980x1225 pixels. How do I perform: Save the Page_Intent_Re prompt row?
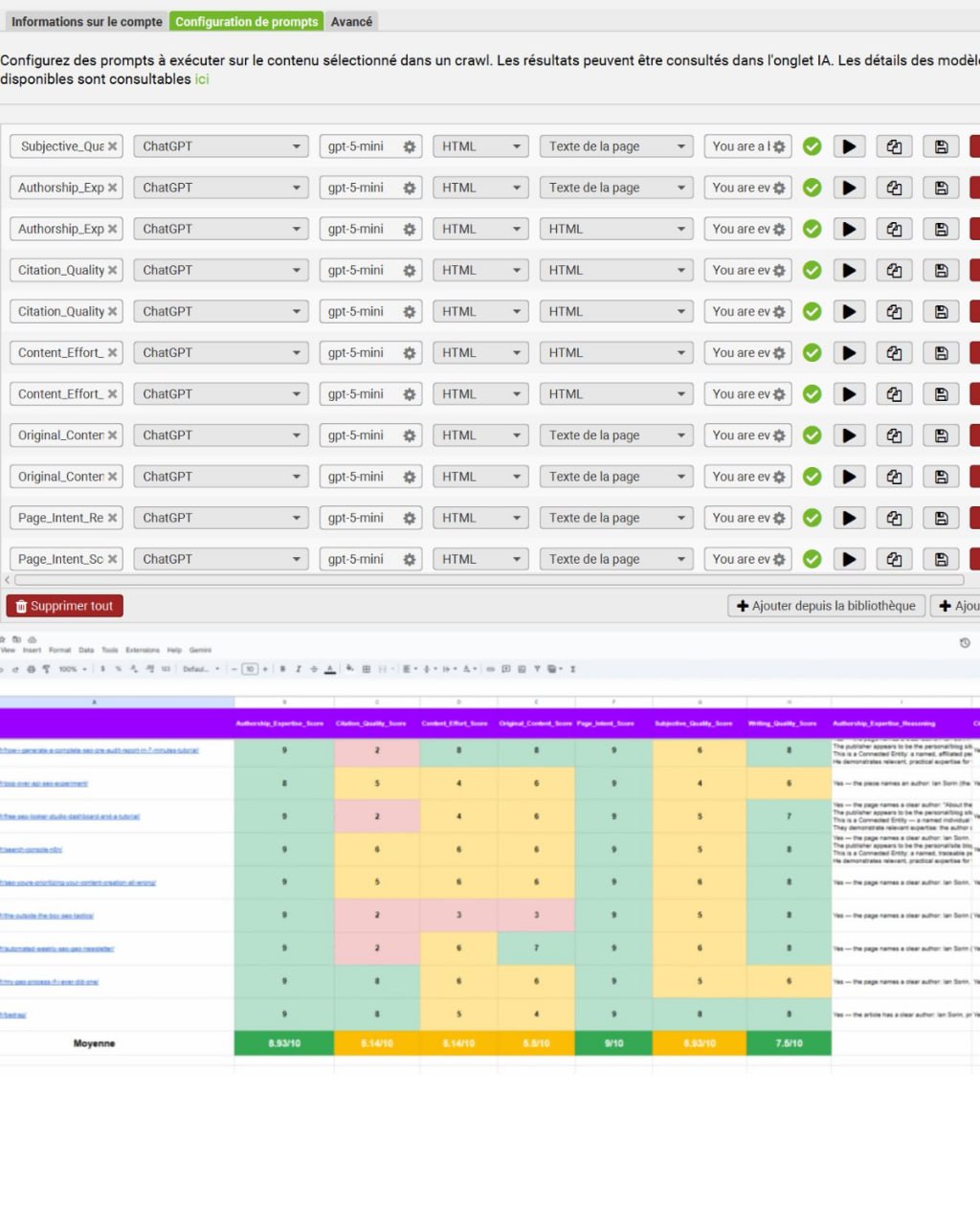click(x=941, y=518)
